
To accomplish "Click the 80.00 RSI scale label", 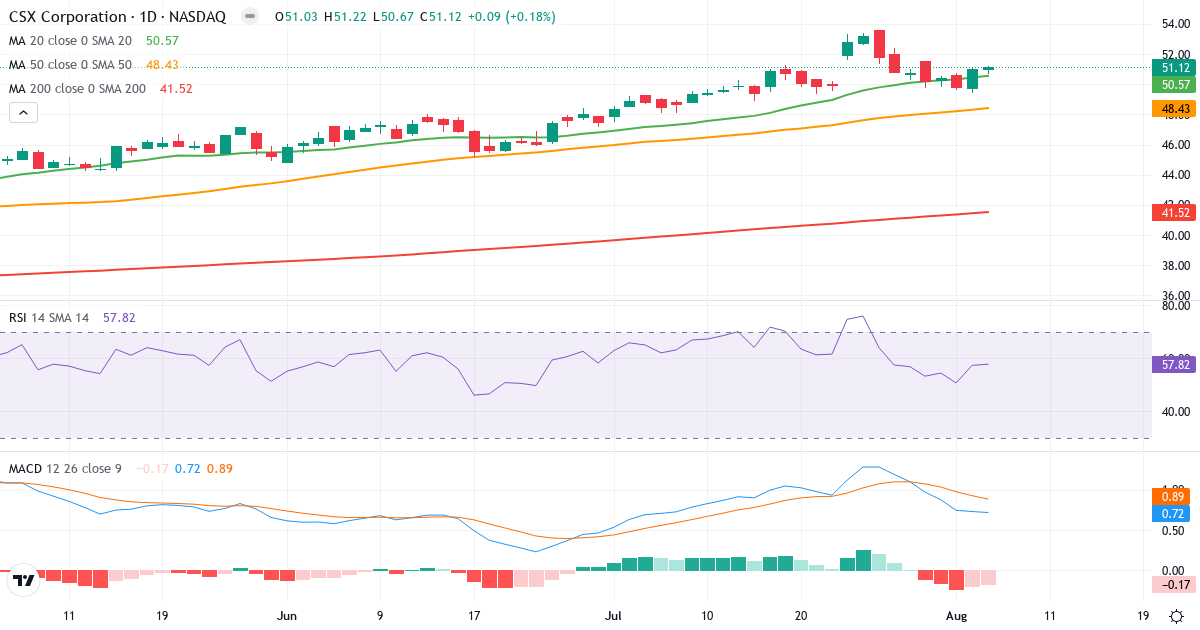I will [1175, 306].
